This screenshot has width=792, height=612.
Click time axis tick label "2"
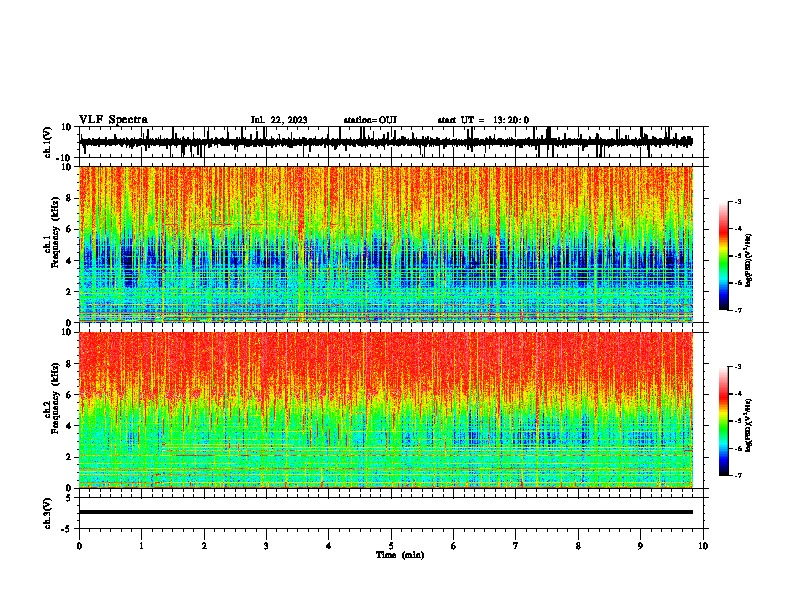click(204, 546)
